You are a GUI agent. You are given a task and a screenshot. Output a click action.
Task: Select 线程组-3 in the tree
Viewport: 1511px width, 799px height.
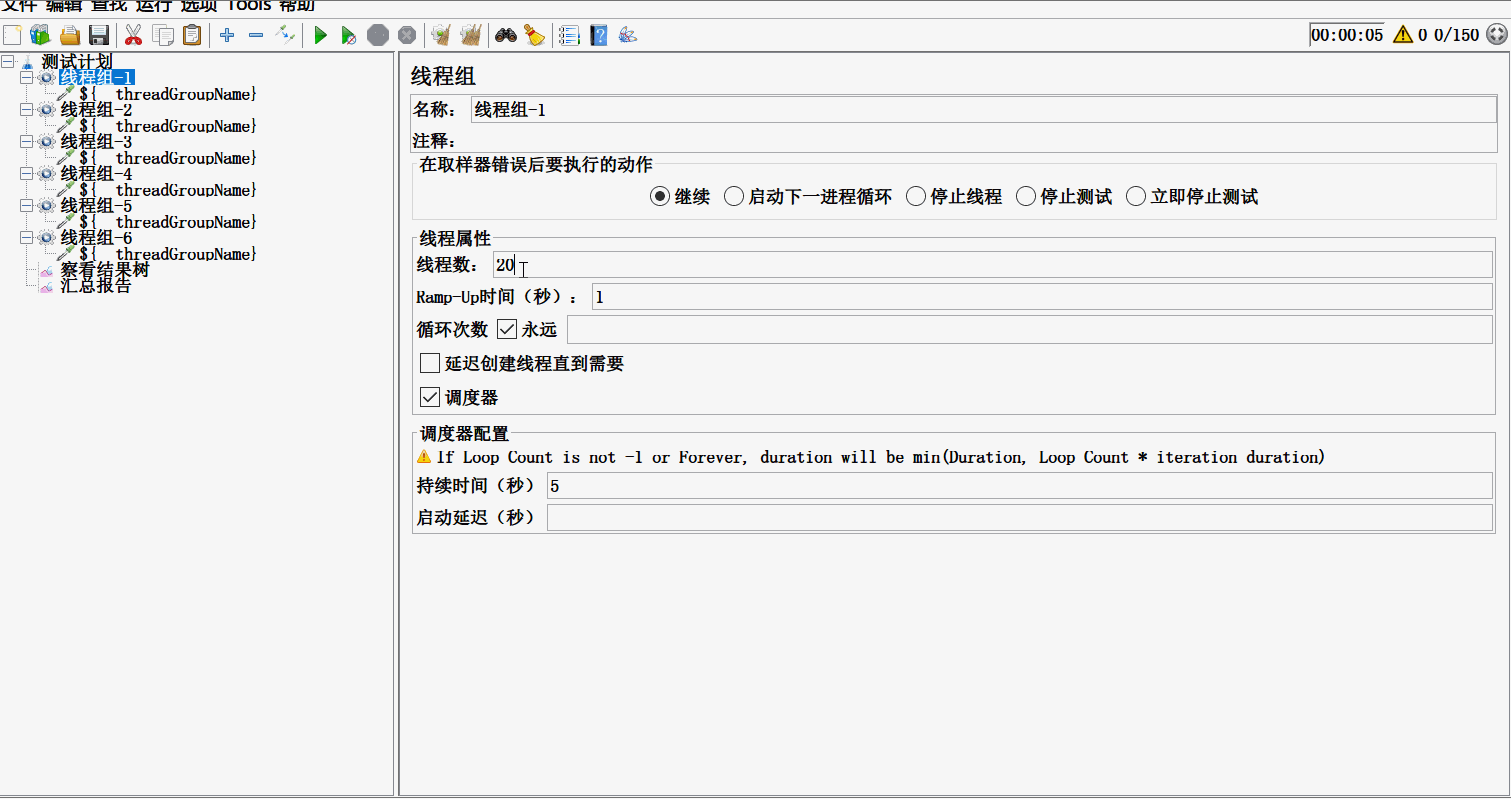(96, 142)
